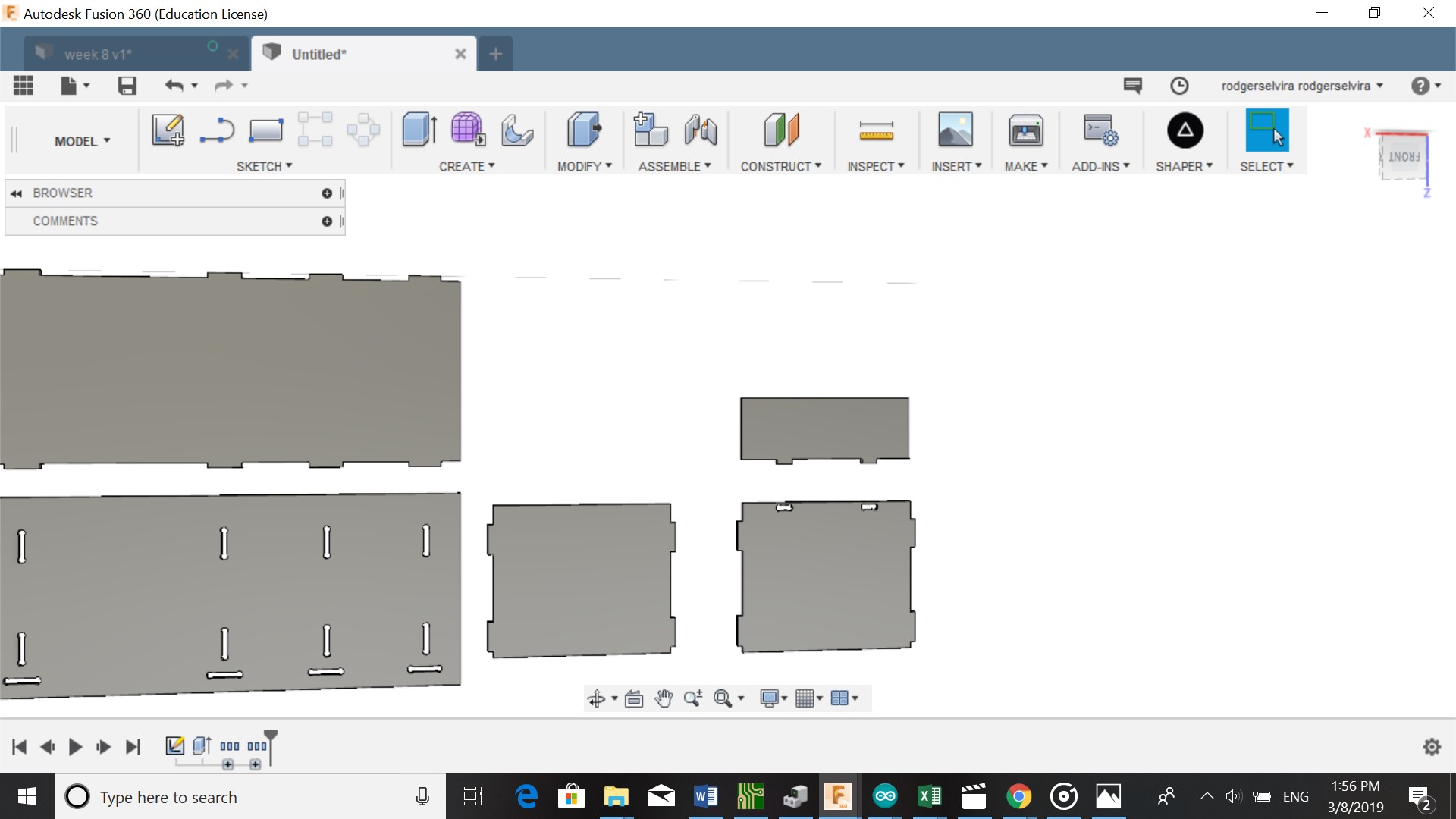Viewport: 1456px width, 819px height.
Task: Select the Extrude tool icon
Action: click(419, 130)
